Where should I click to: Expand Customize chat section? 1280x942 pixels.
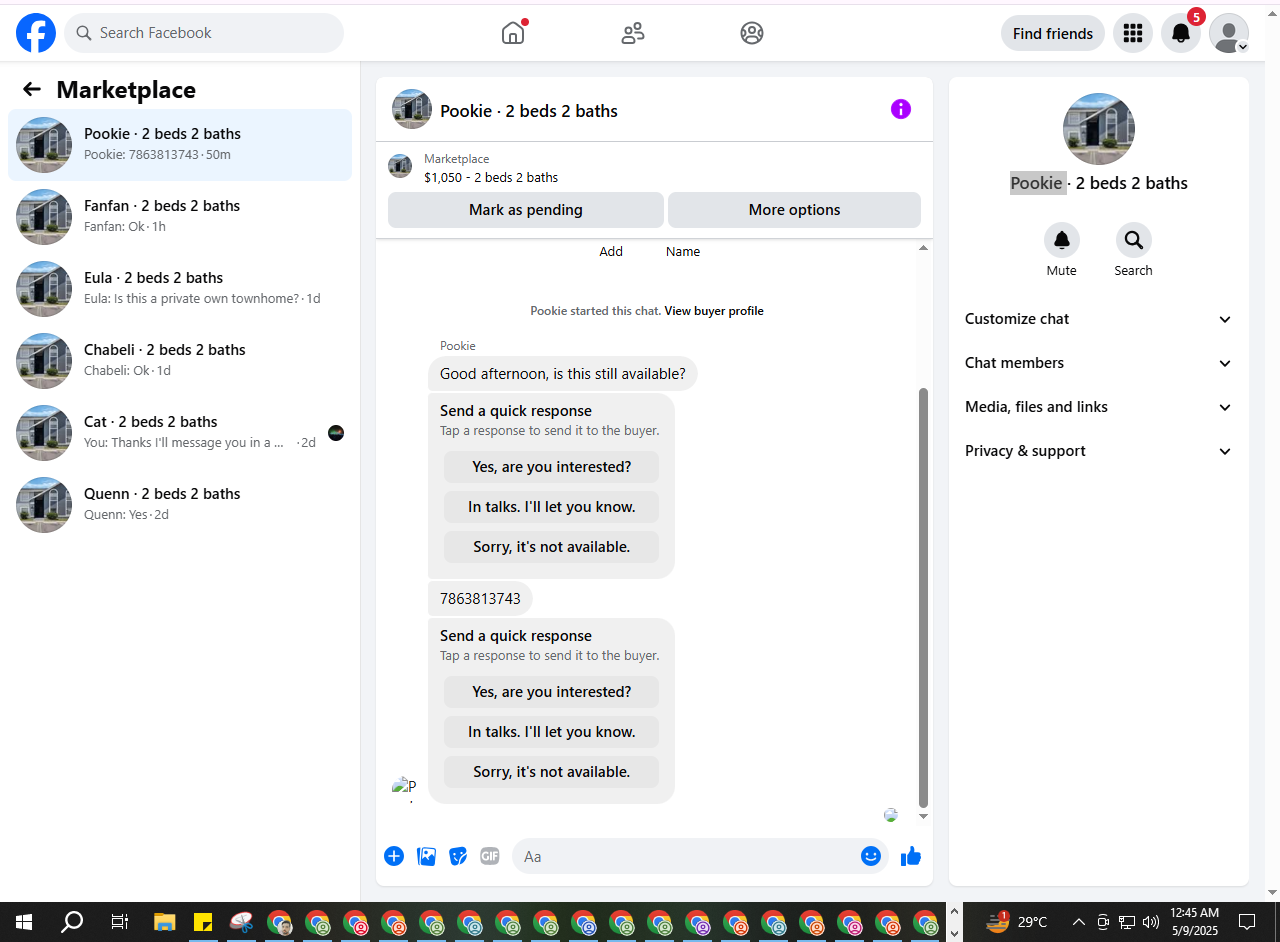pos(1099,319)
